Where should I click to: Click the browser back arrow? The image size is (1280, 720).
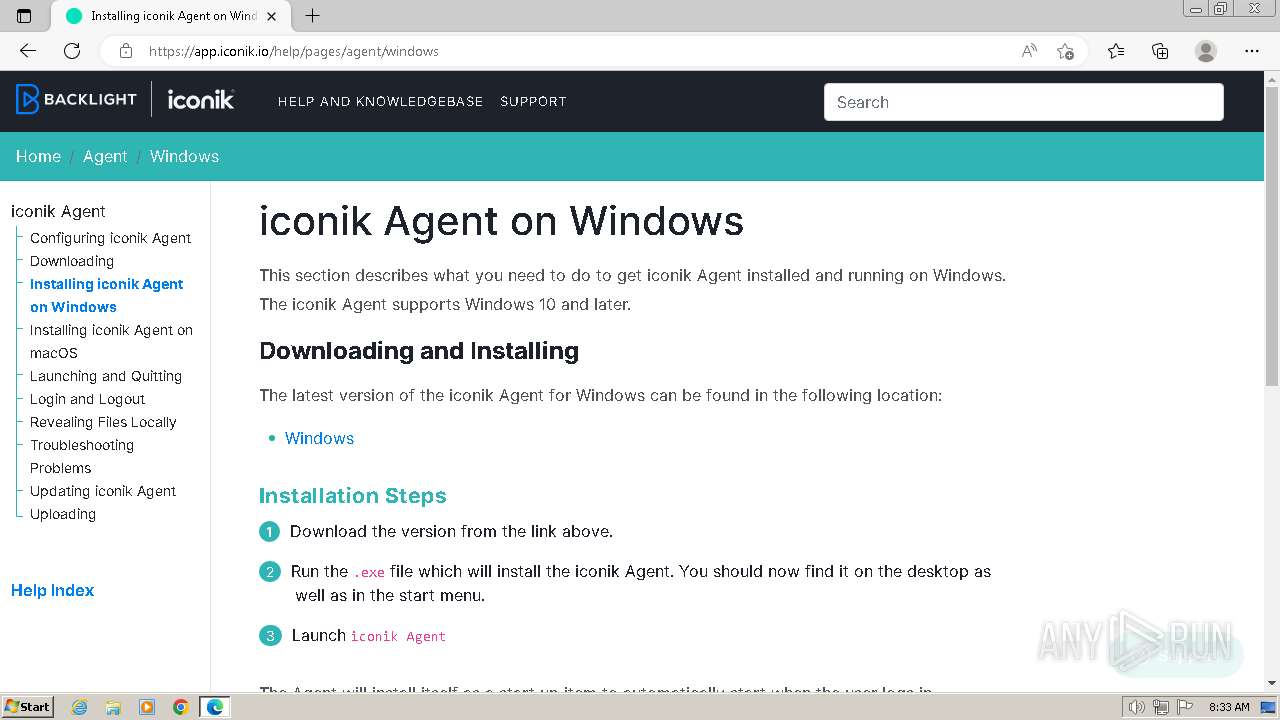click(28, 51)
